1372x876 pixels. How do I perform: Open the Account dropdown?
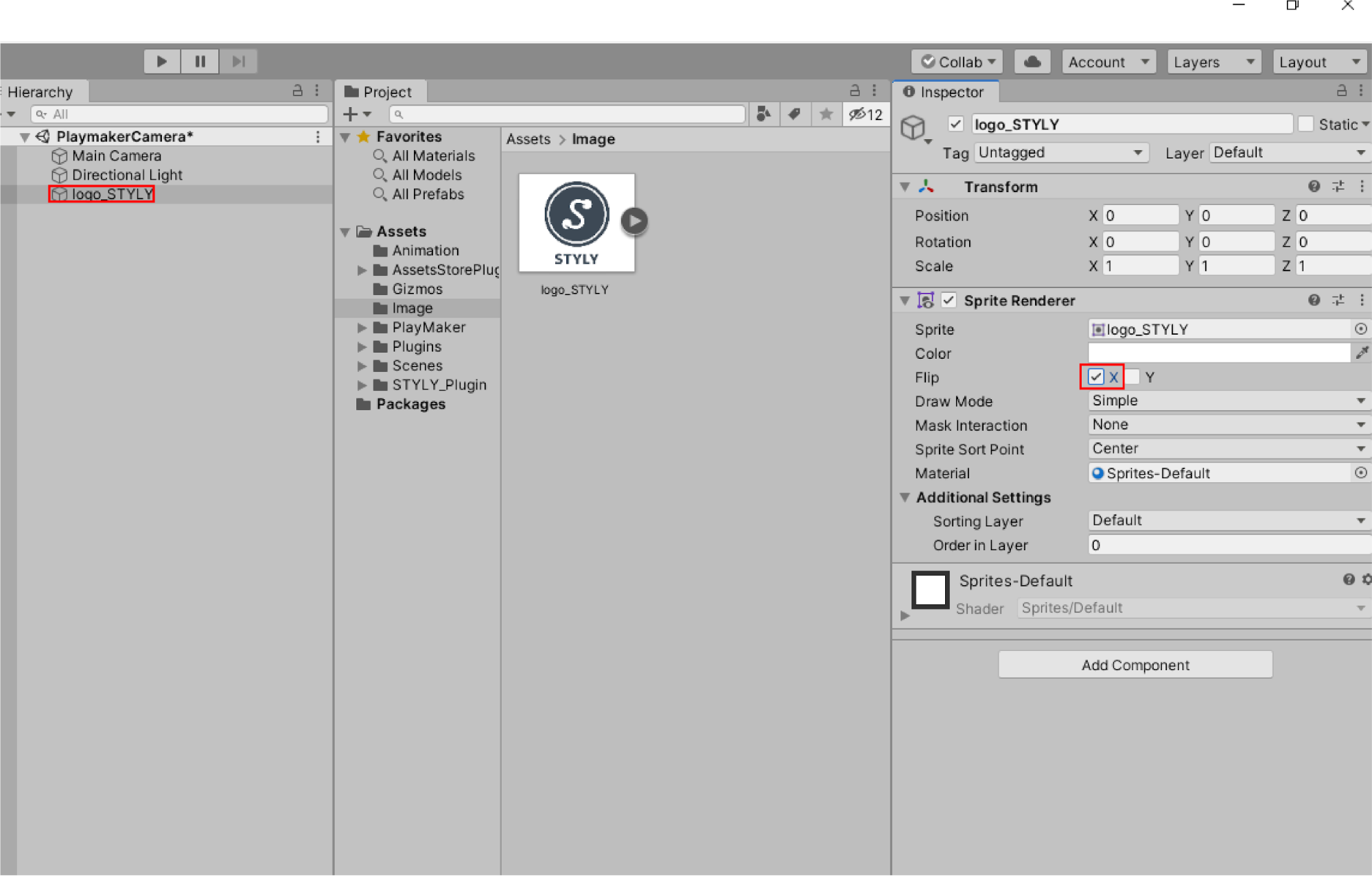pos(1108,62)
